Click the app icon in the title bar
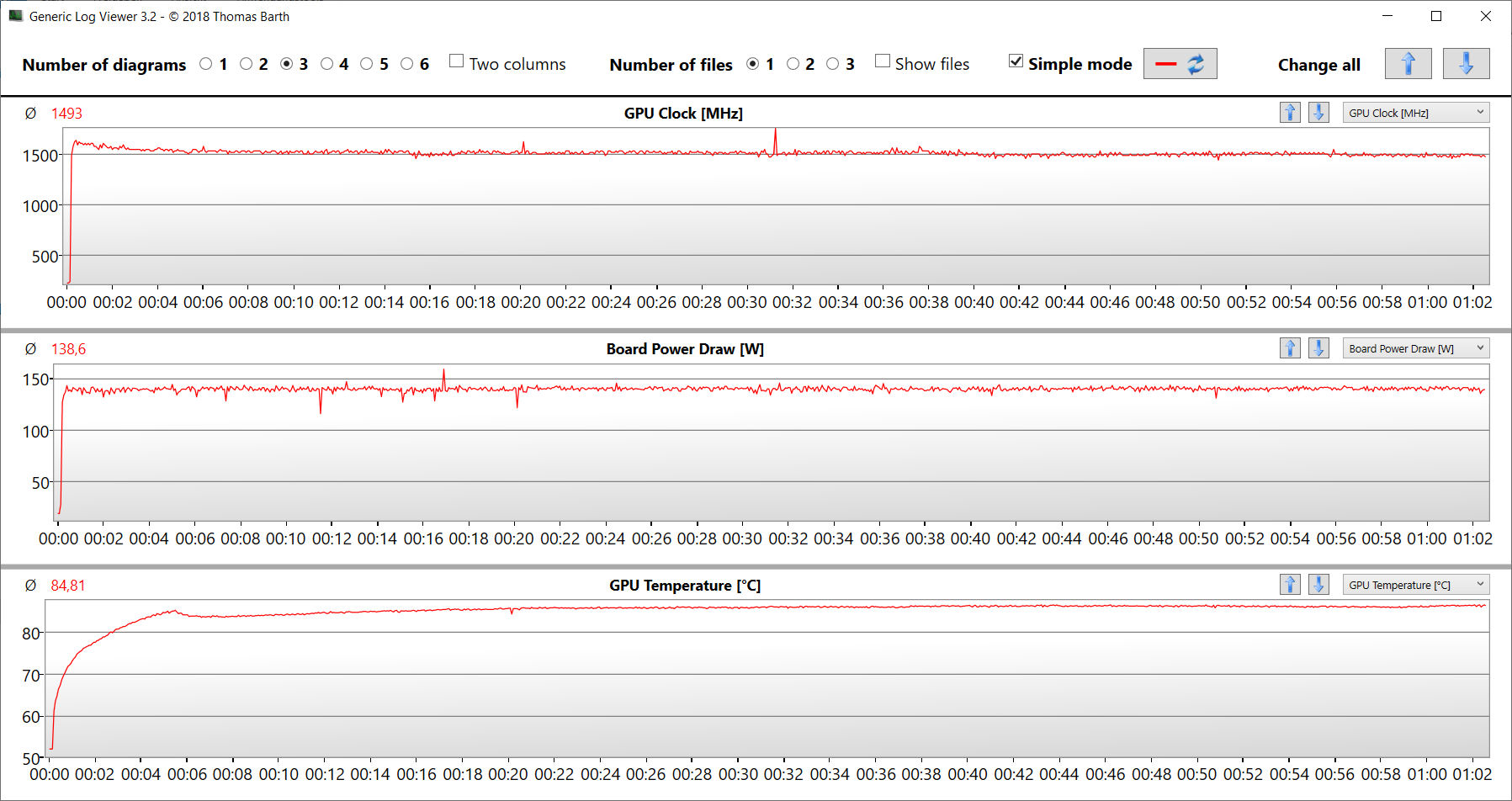The height and width of the screenshot is (801, 1512). pyautogui.click(x=15, y=16)
